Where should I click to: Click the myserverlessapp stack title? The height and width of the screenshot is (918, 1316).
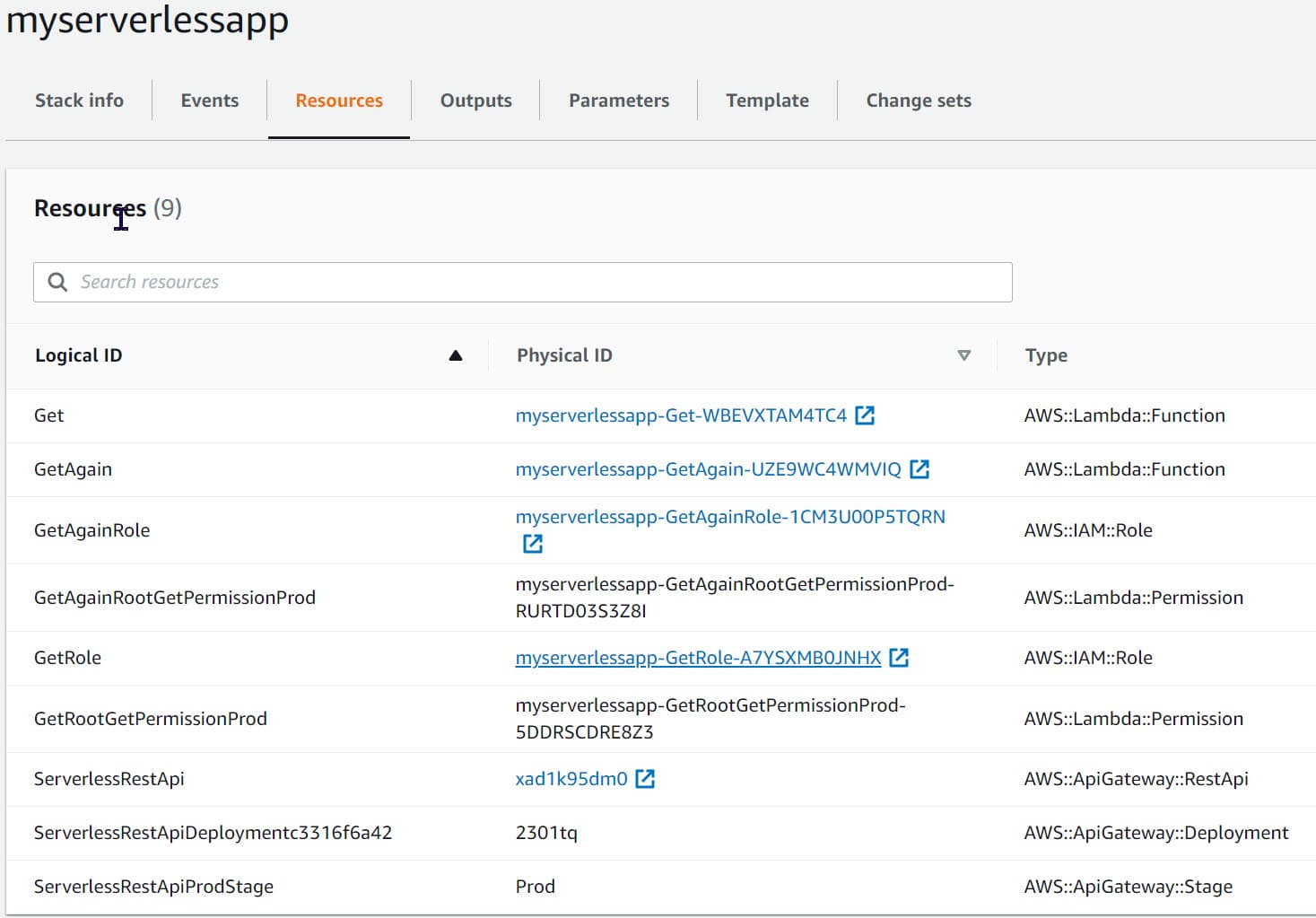point(147,20)
